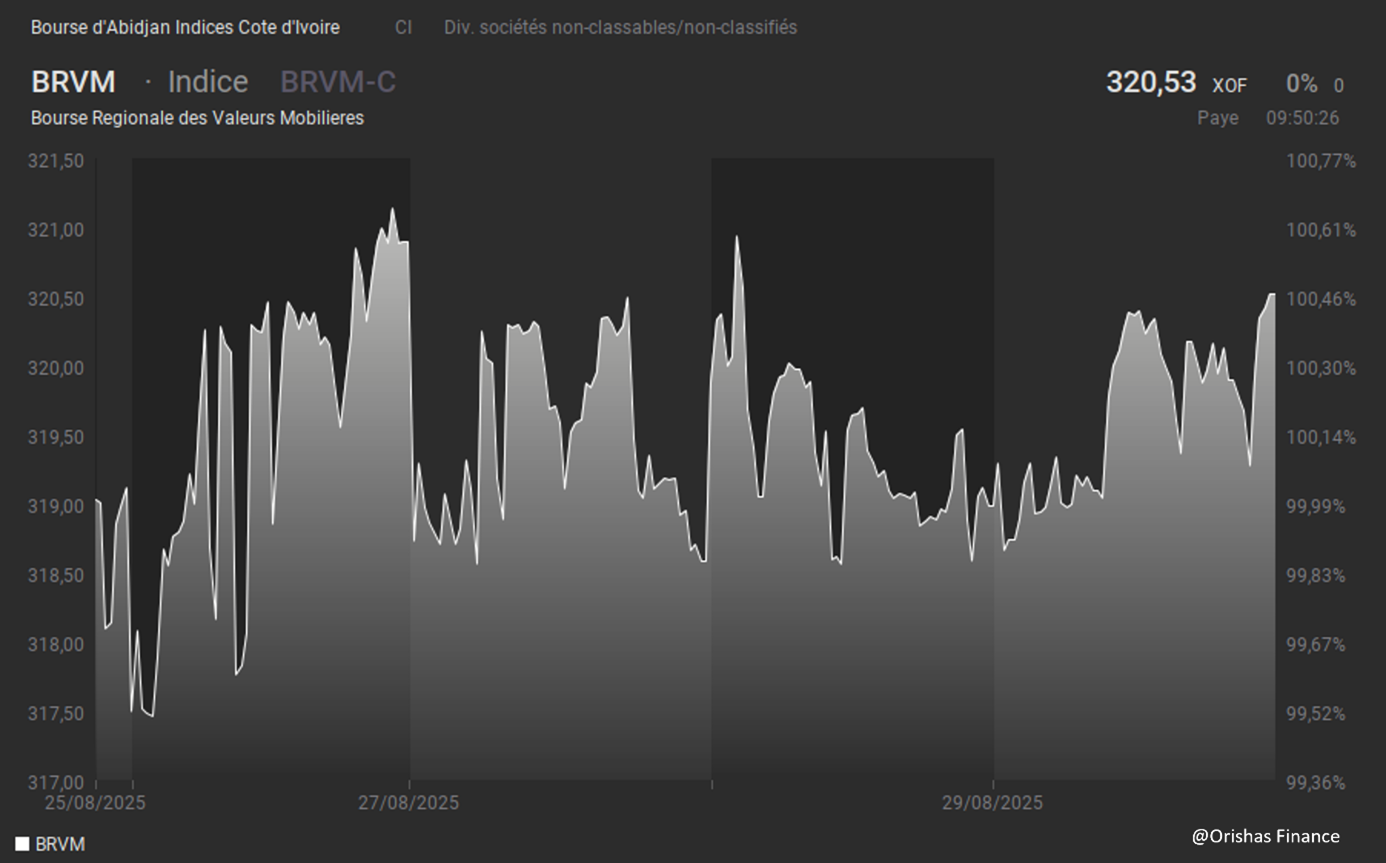Screen dimensions: 1386x863
Task: Click the white BRVM legend square
Action: [x=22, y=844]
